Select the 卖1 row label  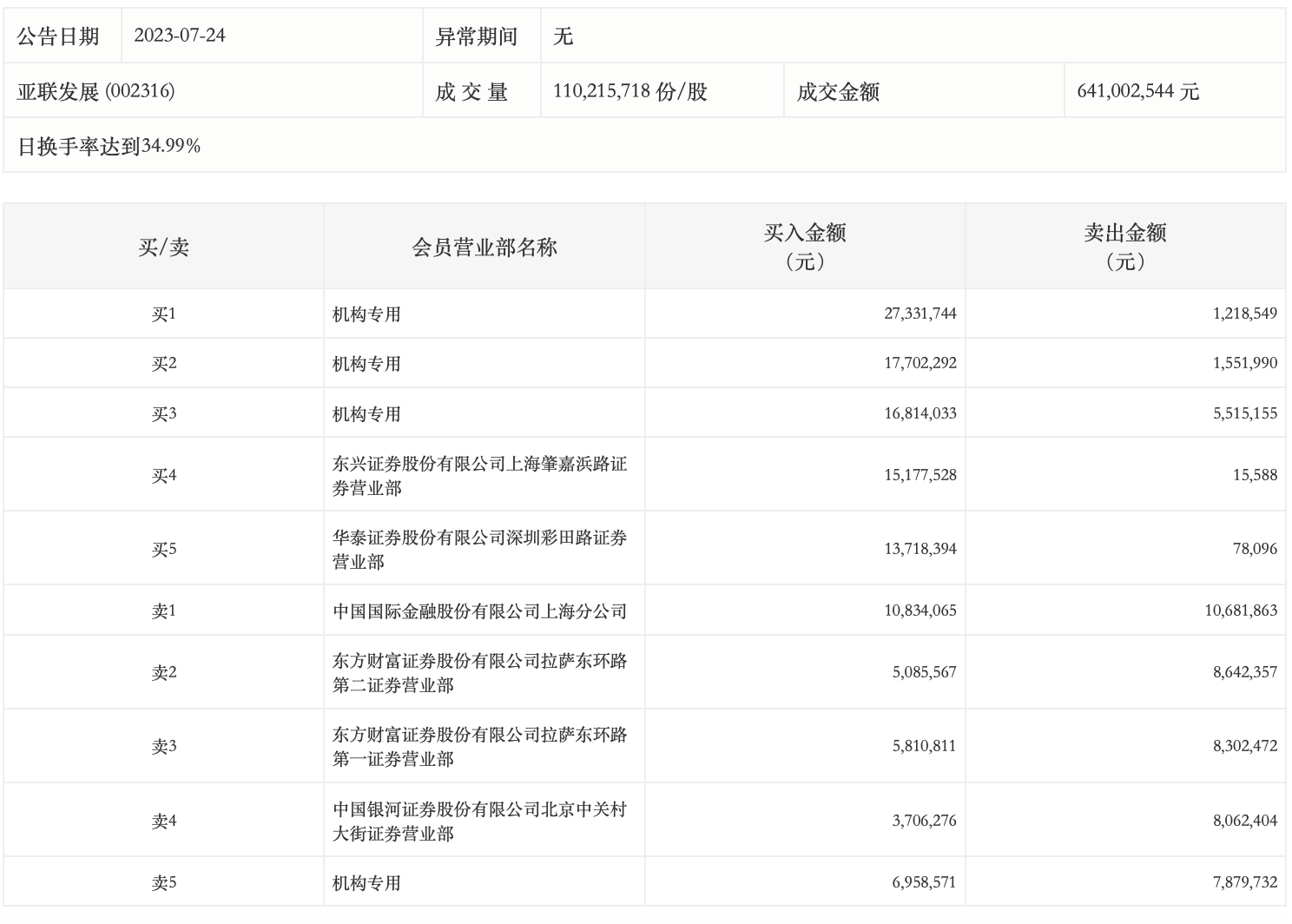(164, 610)
